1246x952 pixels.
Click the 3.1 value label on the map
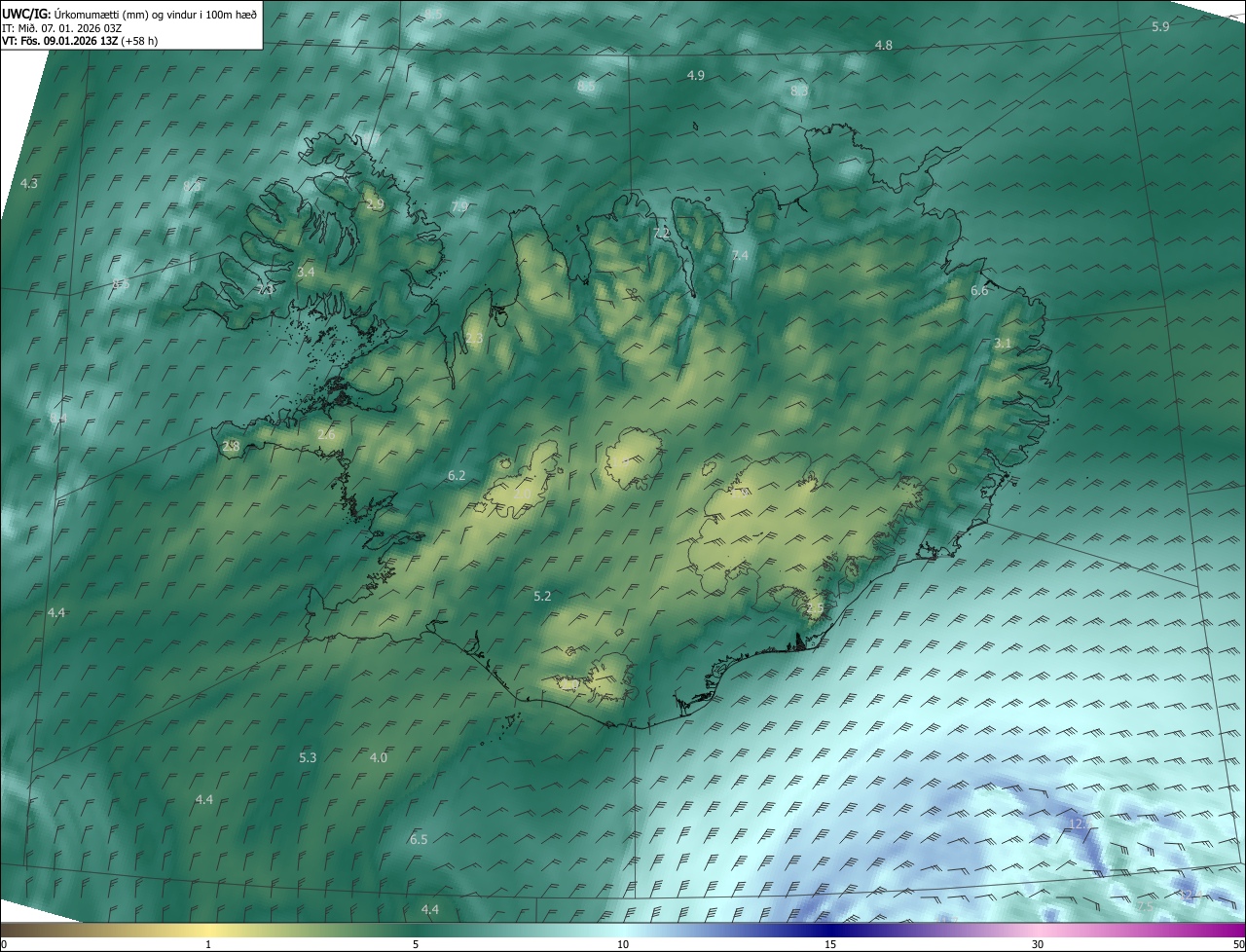pyautogui.click(x=1003, y=343)
